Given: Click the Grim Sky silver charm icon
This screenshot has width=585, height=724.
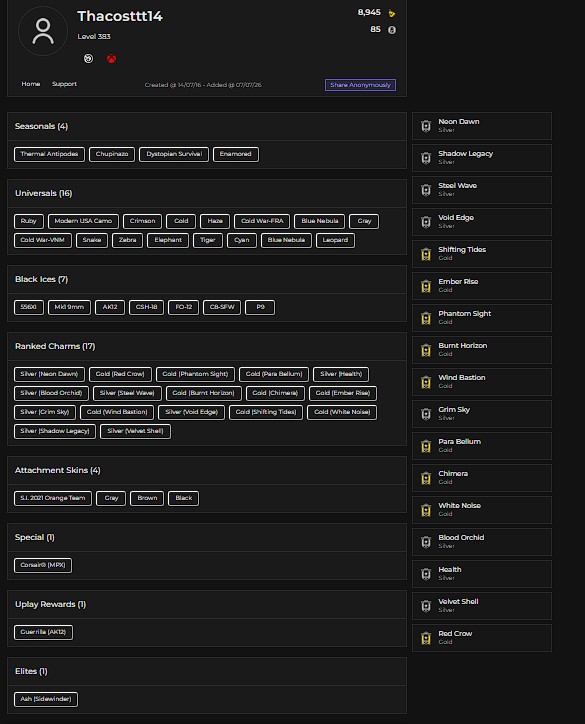Looking at the screenshot, I should point(426,414).
